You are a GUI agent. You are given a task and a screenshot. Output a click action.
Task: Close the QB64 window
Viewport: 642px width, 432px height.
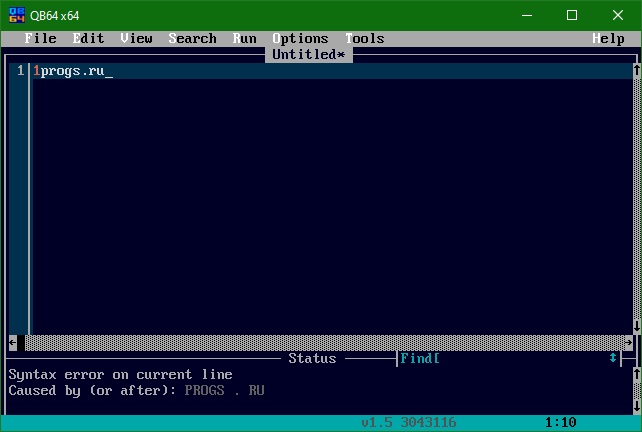pyautogui.click(x=617, y=16)
